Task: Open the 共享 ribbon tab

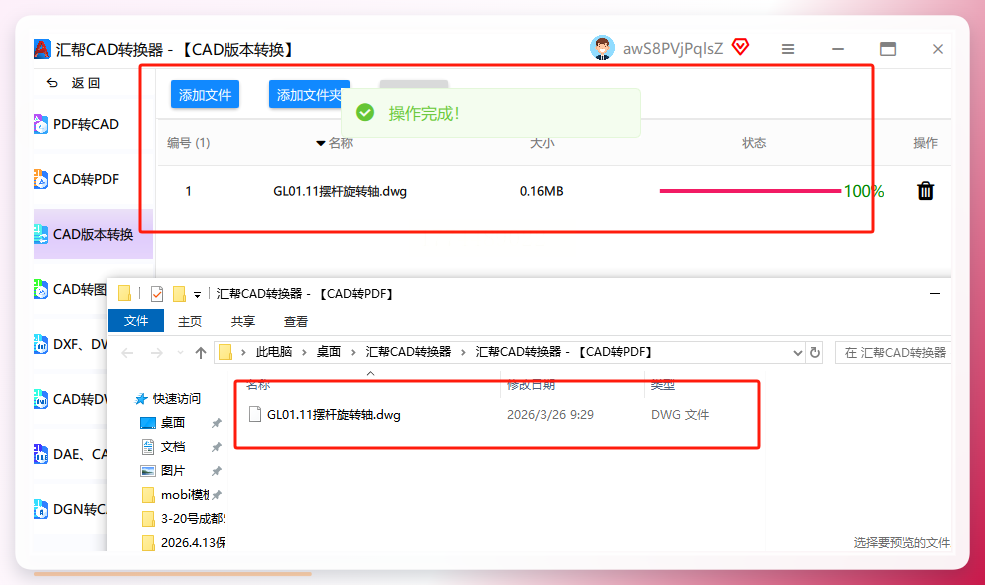Action: tap(242, 322)
